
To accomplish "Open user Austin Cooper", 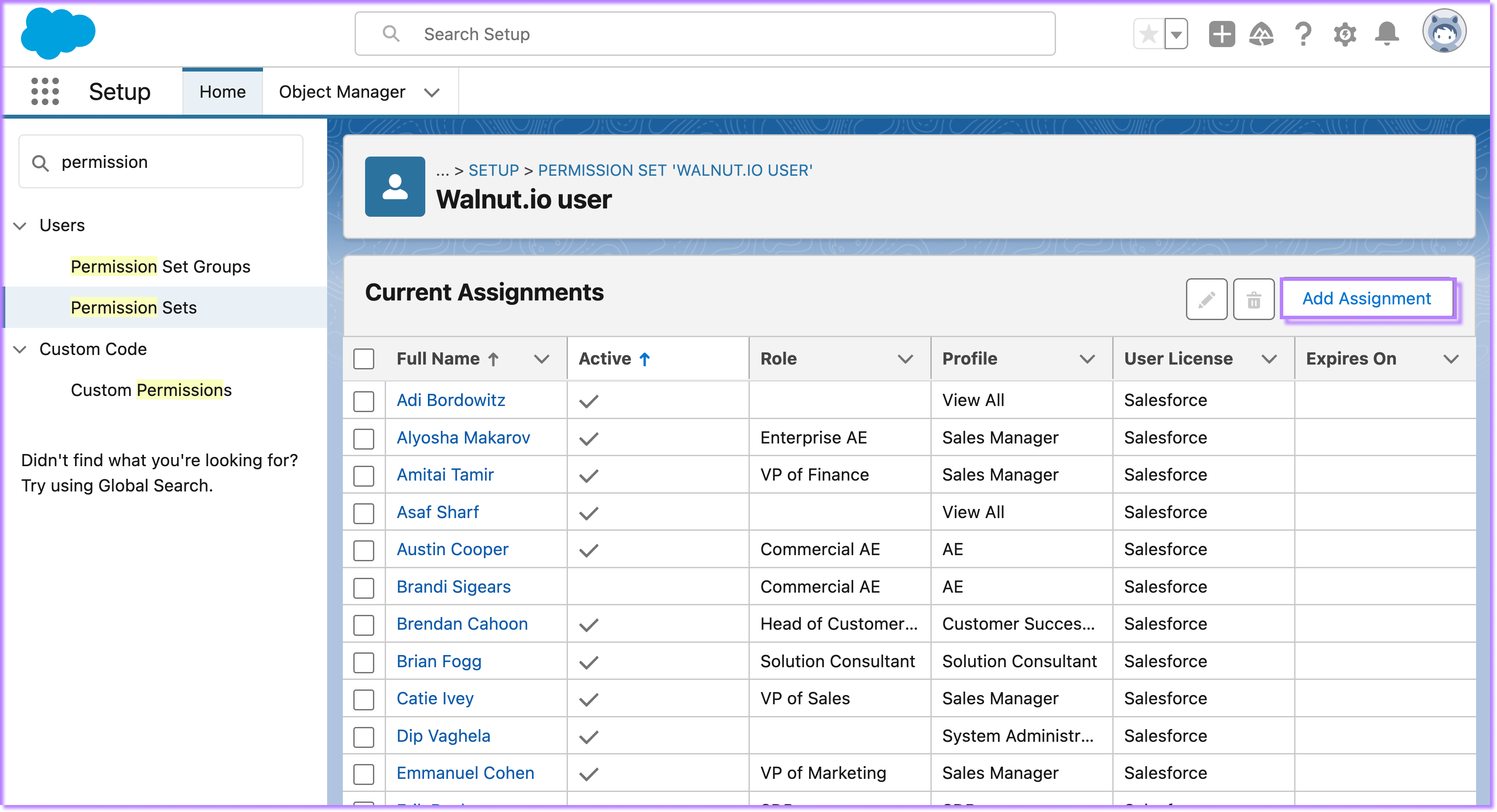I will pyautogui.click(x=453, y=549).
